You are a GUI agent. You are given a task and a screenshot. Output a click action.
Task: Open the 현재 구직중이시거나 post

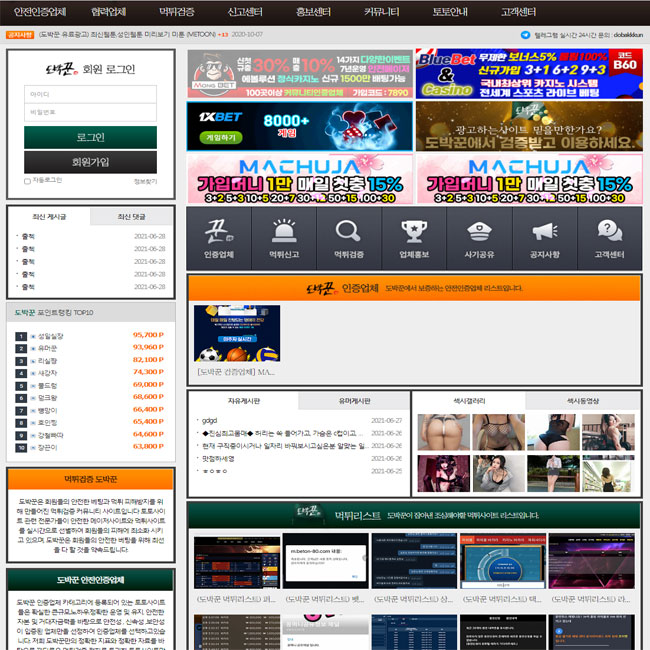(x=285, y=446)
